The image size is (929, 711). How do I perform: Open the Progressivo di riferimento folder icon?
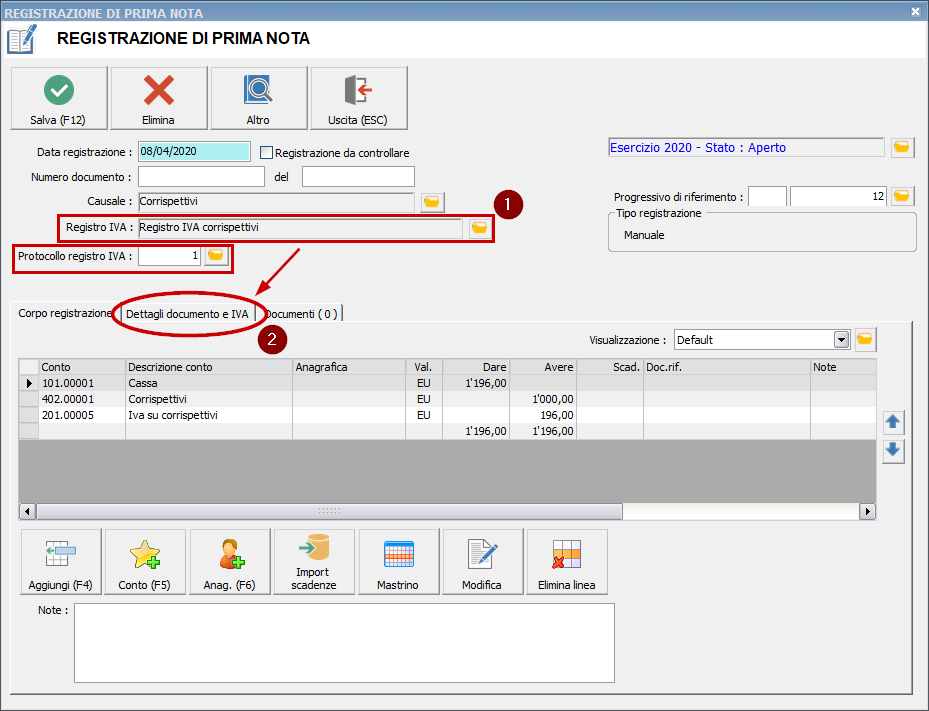click(x=902, y=196)
